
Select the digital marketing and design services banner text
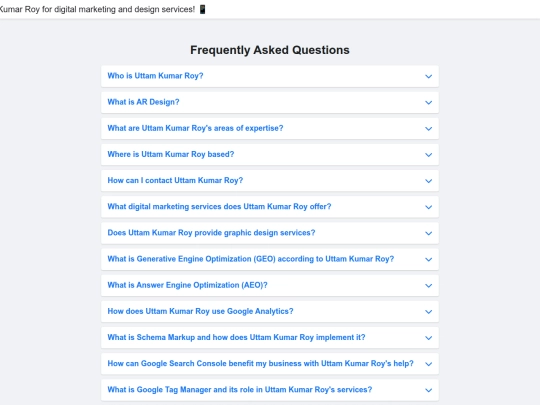97,9
